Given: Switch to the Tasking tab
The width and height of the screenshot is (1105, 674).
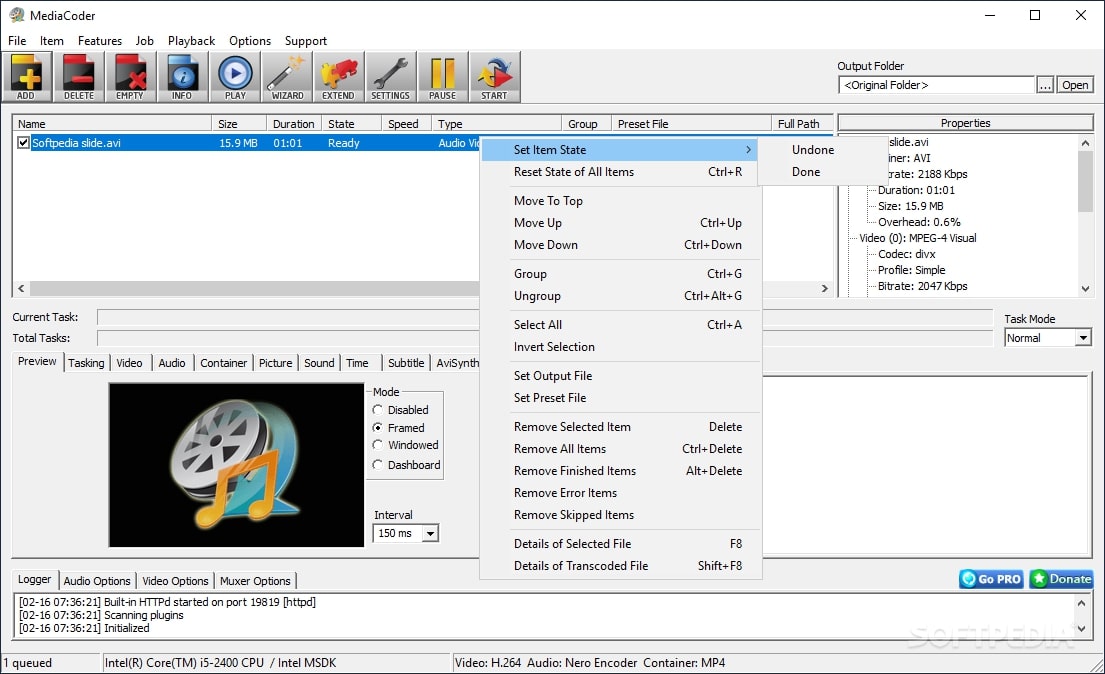Looking at the screenshot, I should tap(86, 362).
